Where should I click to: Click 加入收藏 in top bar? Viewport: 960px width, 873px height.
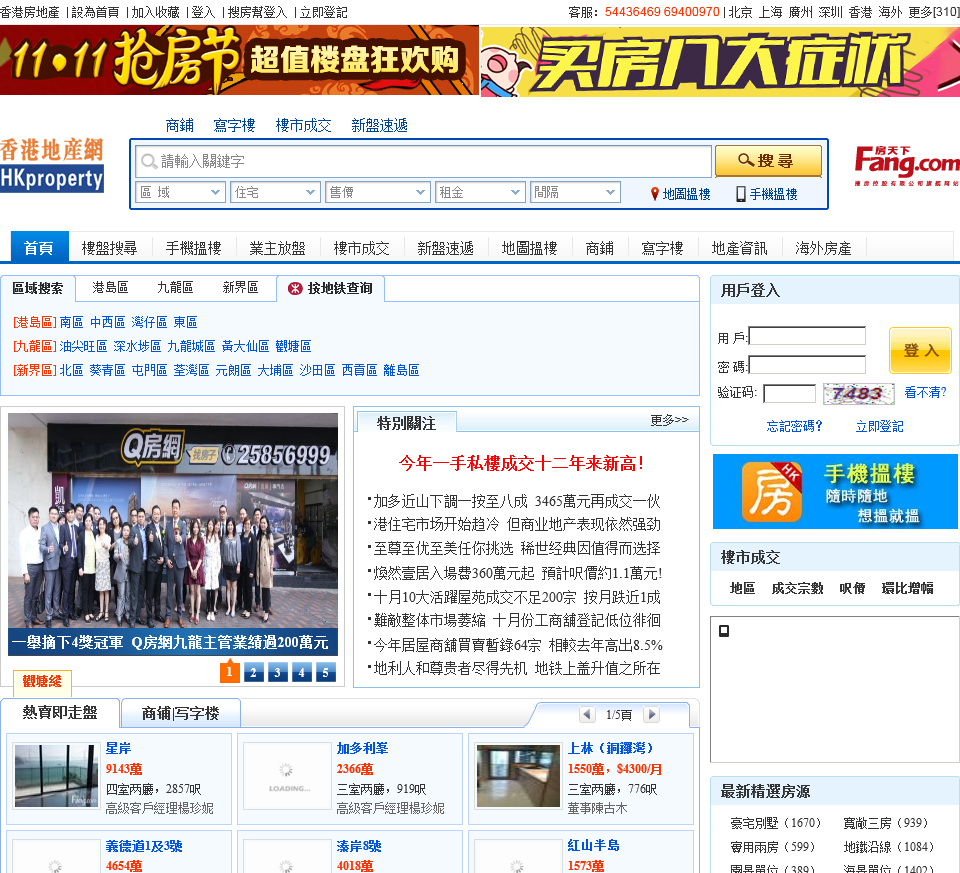[x=156, y=12]
